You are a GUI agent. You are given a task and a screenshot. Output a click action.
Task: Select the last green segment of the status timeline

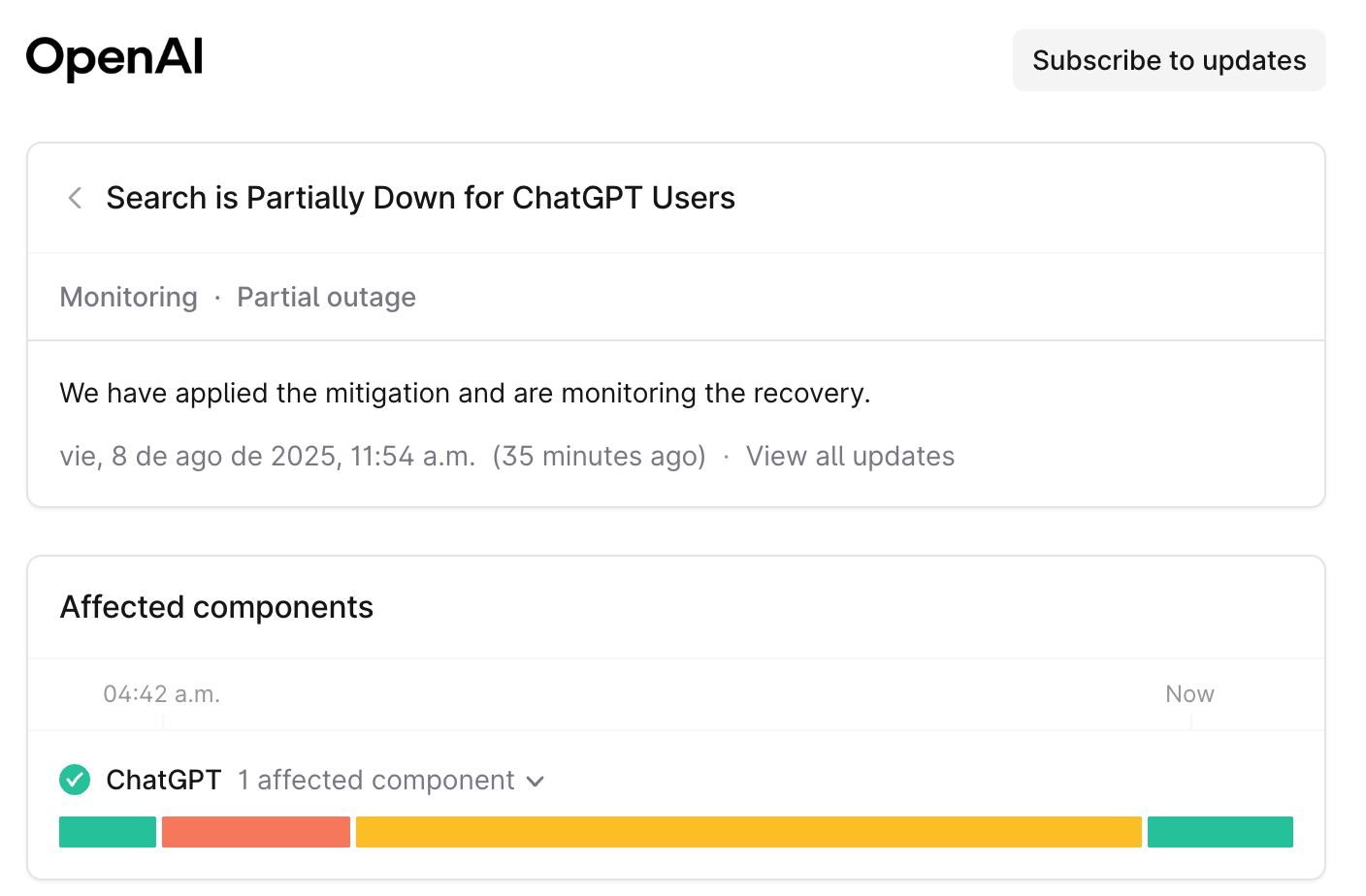pyautogui.click(x=1220, y=832)
